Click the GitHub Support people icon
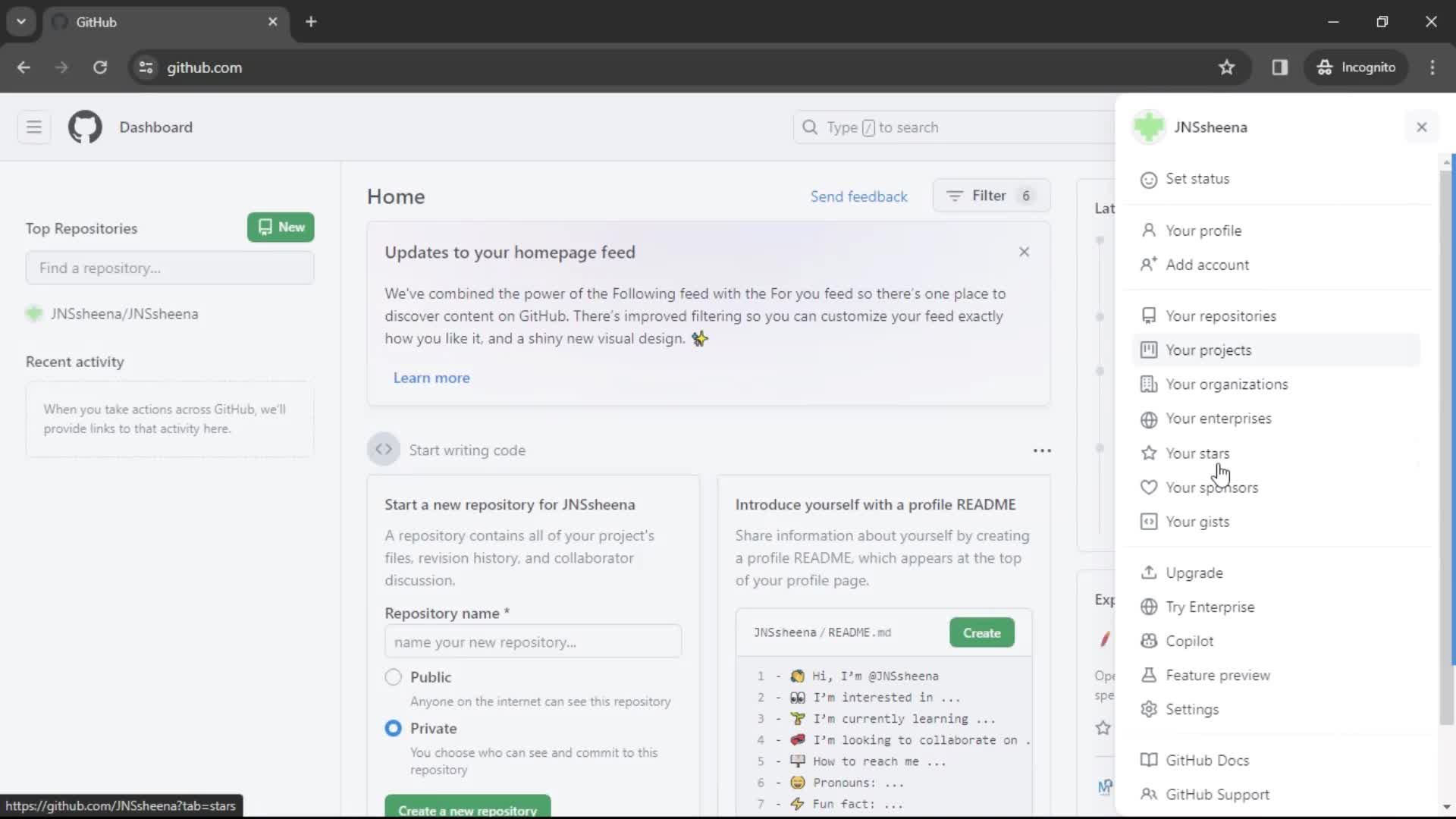 click(1149, 794)
